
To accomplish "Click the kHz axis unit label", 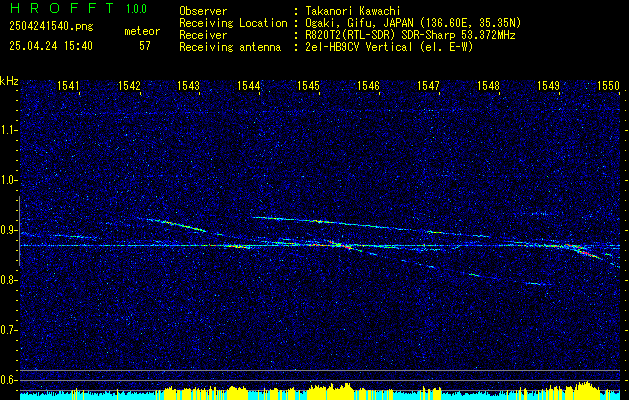I will (9, 81).
